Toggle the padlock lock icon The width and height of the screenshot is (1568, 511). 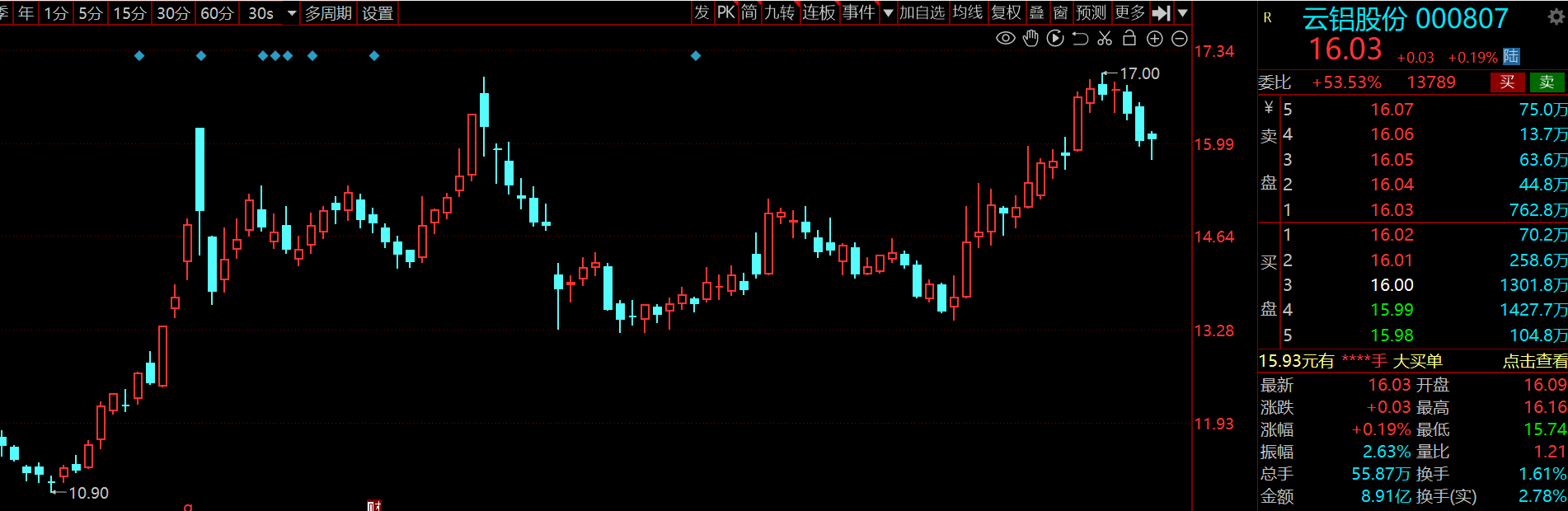point(1129,38)
